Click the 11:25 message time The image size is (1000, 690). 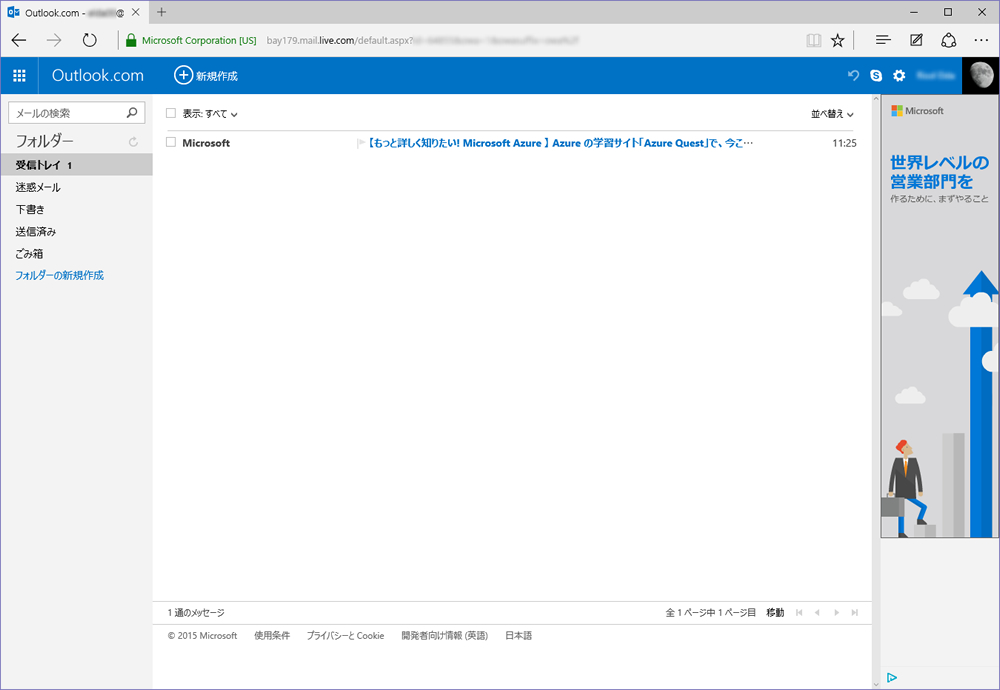tap(844, 143)
